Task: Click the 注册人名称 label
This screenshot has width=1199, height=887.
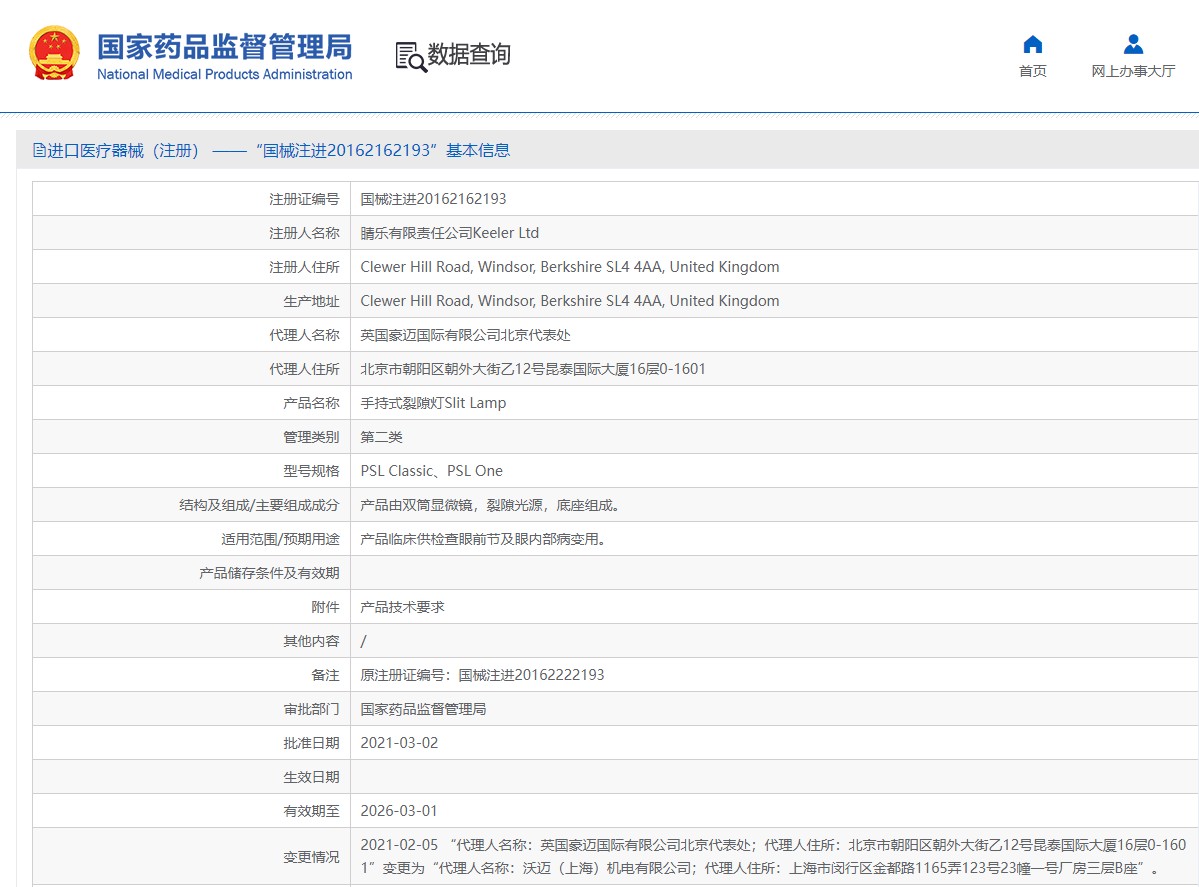Action: (x=304, y=233)
